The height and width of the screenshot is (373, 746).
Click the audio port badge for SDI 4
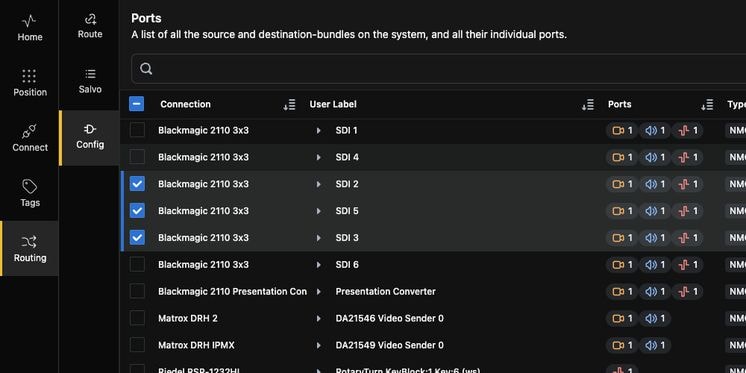pyautogui.click(x=655, y=157)
